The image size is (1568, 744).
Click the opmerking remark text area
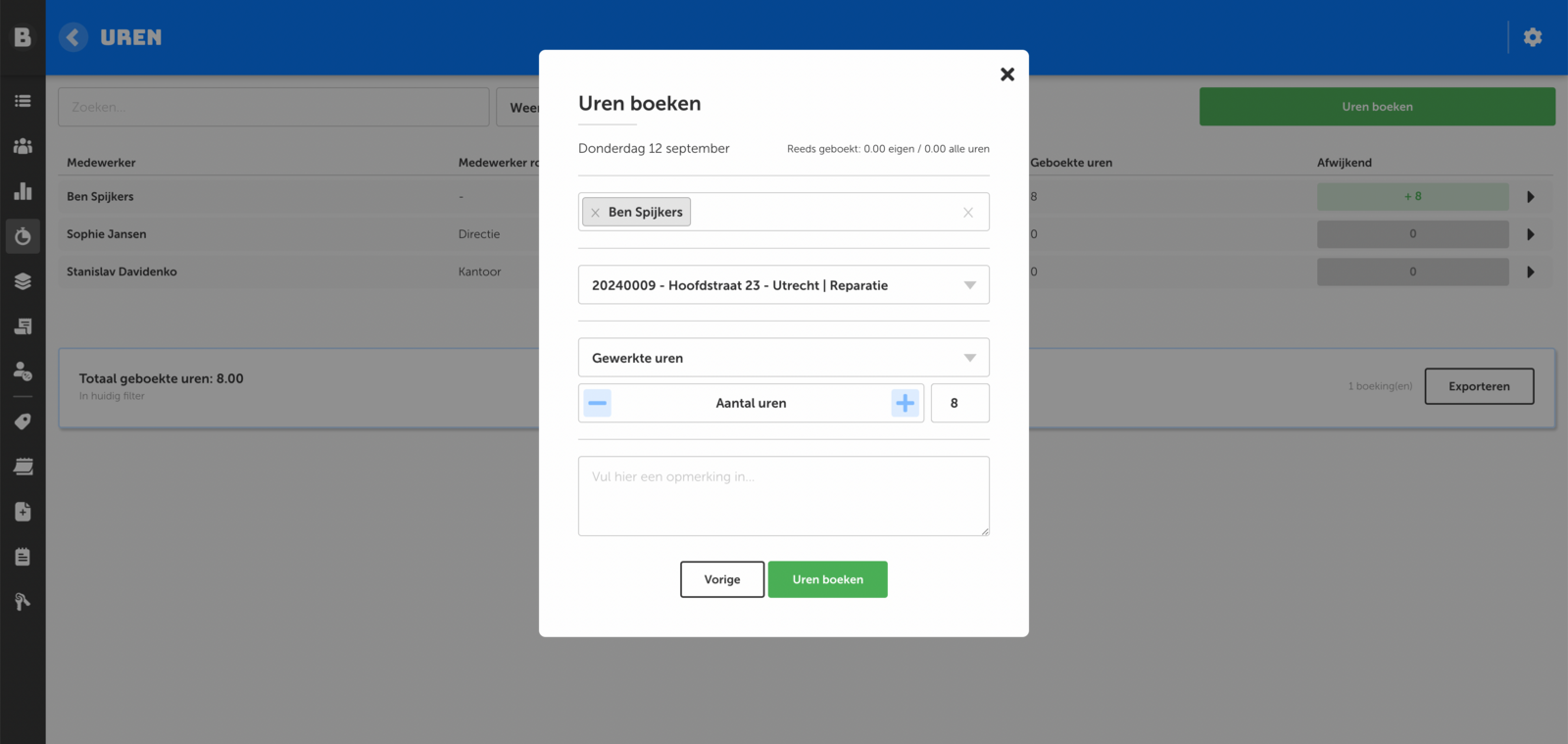pos(783,496)
